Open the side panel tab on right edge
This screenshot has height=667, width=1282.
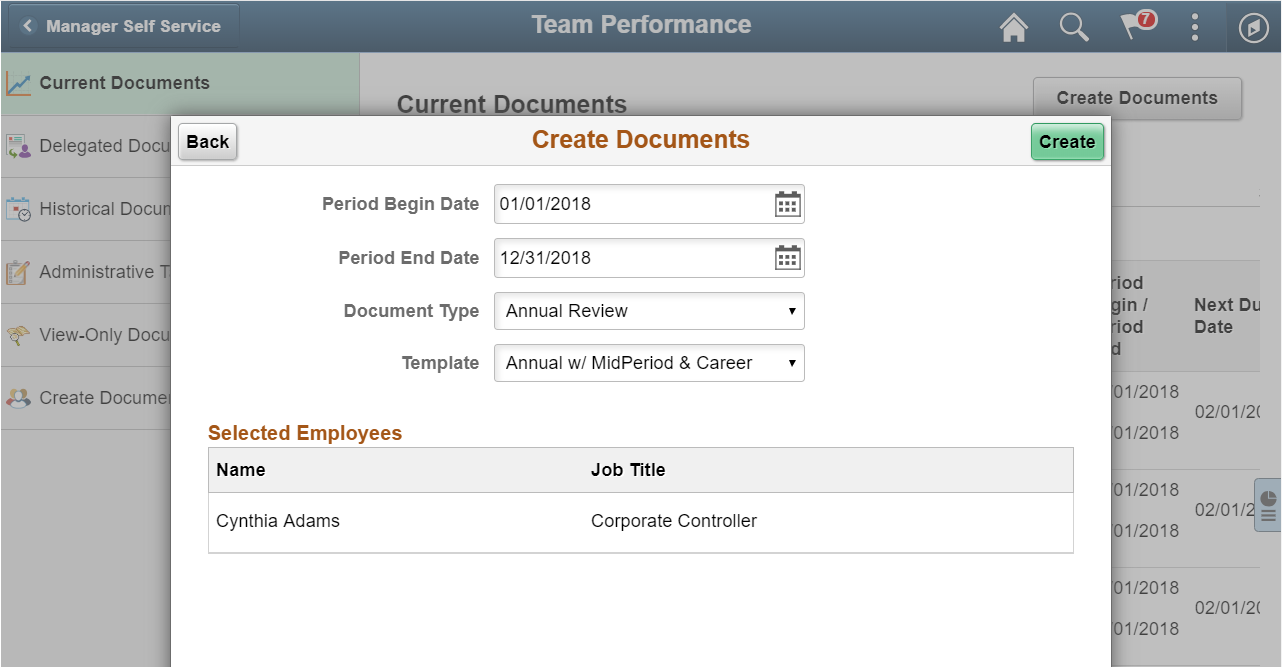tap(1268, 505)
